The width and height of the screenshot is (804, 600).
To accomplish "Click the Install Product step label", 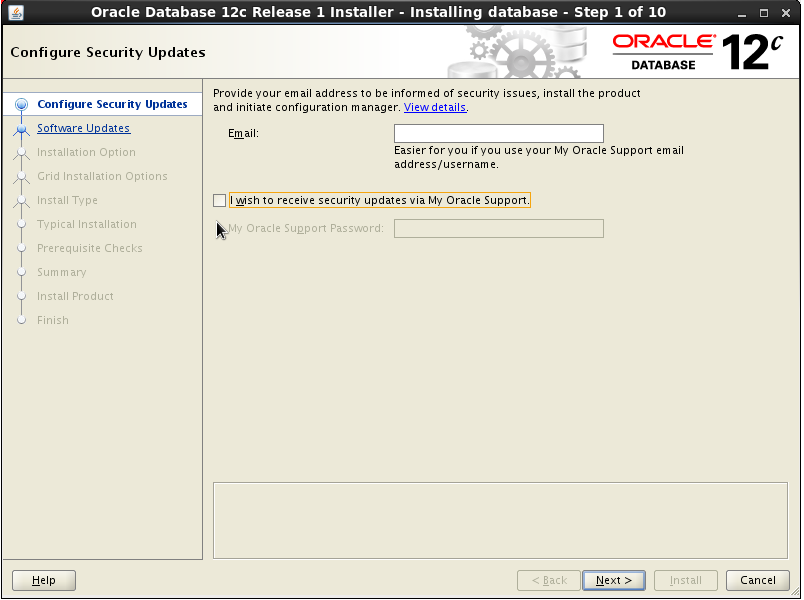I will tap(75, 296).
